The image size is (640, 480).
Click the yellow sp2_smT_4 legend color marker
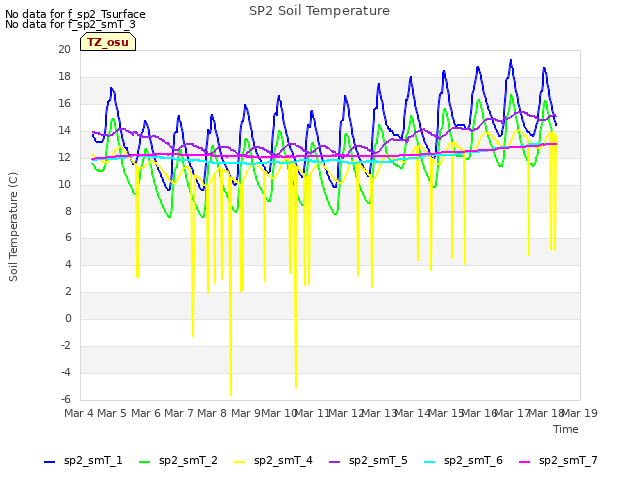click(240, 462)
